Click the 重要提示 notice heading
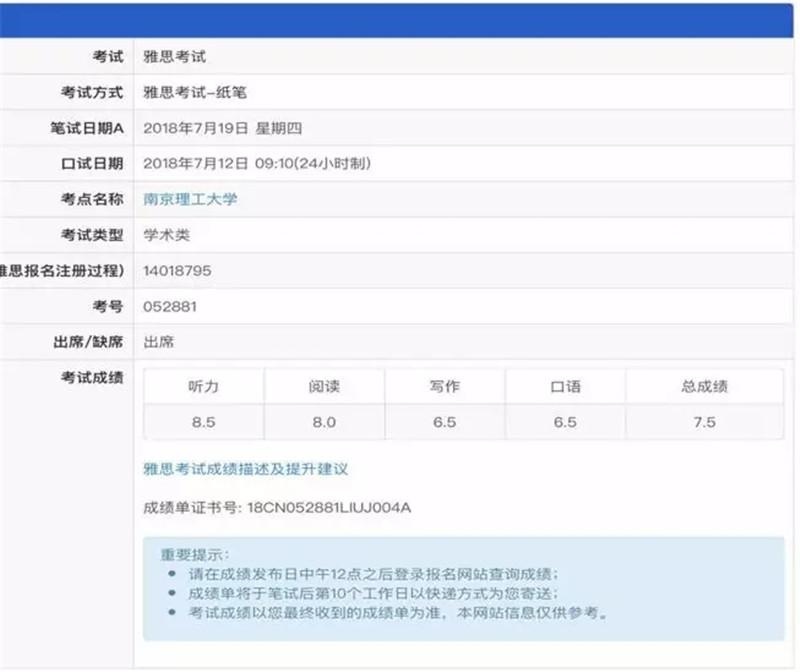Viewport: 800px width, 672px height. 195,554
